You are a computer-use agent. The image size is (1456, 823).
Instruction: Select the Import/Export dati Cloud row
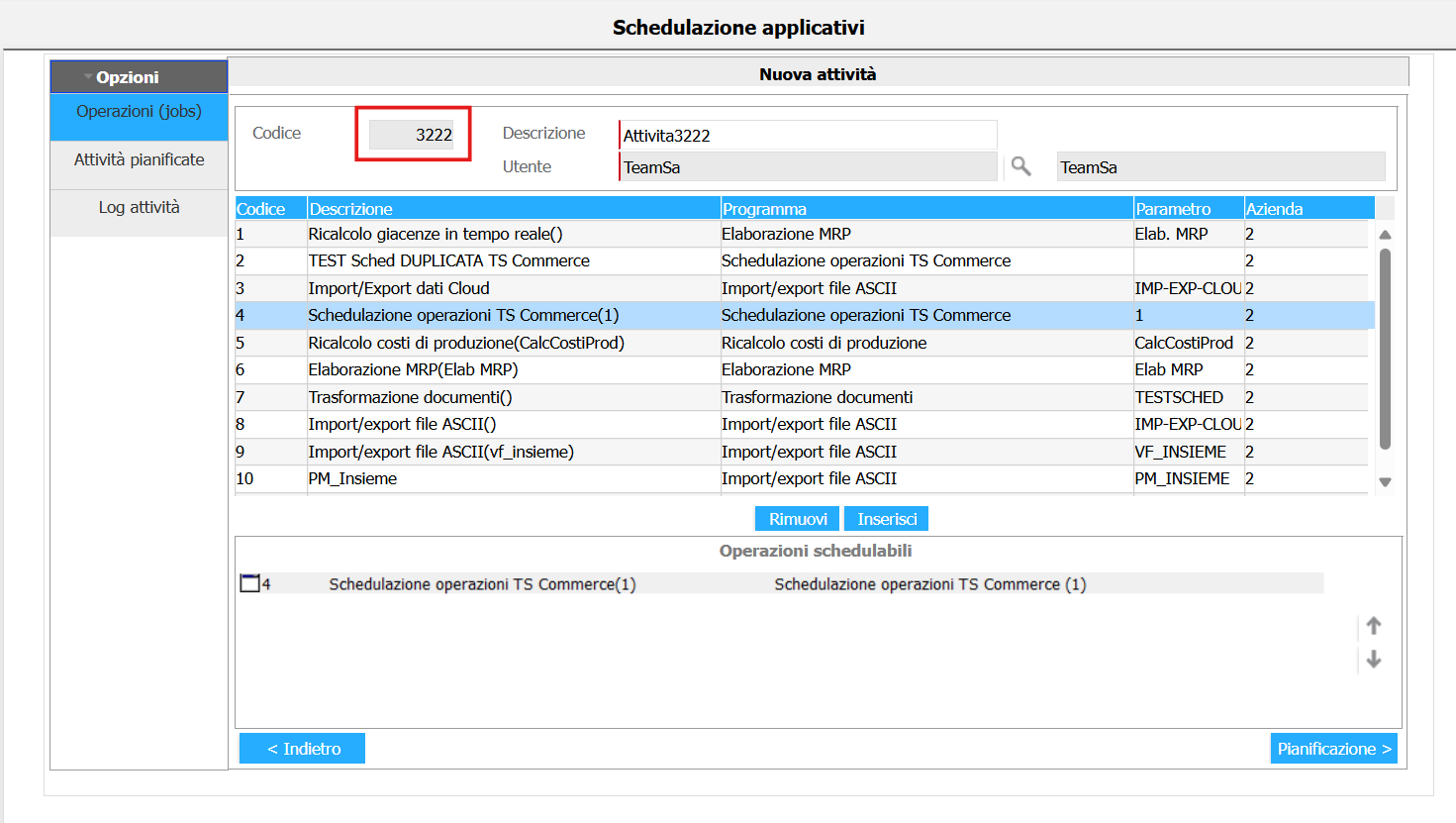pos(398,288)
